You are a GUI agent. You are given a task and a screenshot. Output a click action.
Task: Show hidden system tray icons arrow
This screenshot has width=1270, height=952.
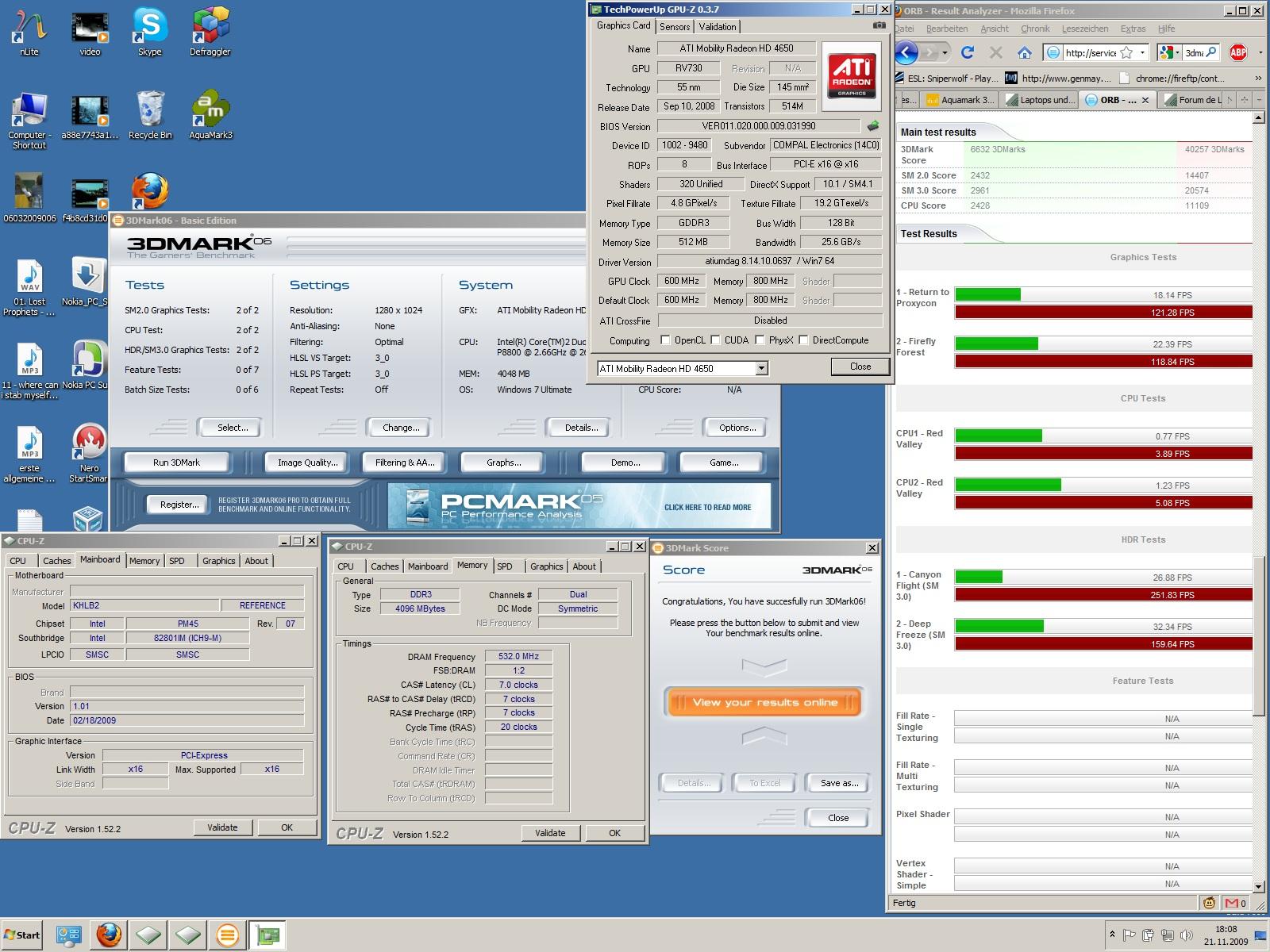pyautogui.click(x=1112, y=935)
